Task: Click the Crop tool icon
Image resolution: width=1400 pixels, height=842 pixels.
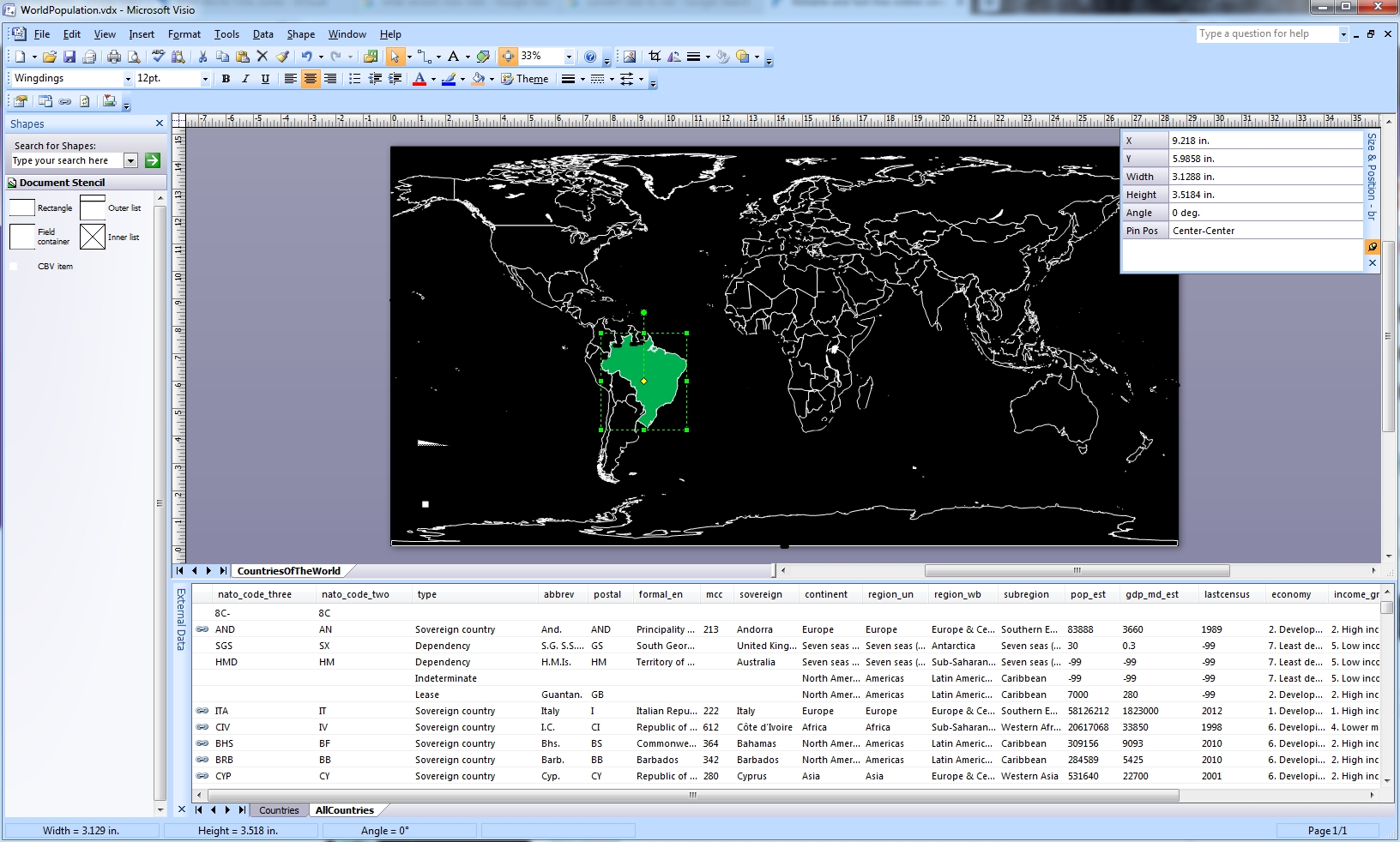Action: [655, 57]
